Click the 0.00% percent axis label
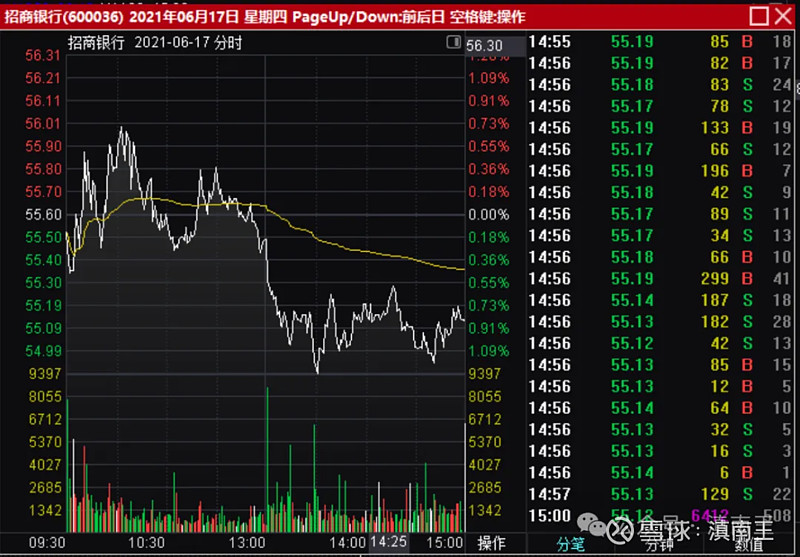Screen dimensions: 800x557 [489, 215]
